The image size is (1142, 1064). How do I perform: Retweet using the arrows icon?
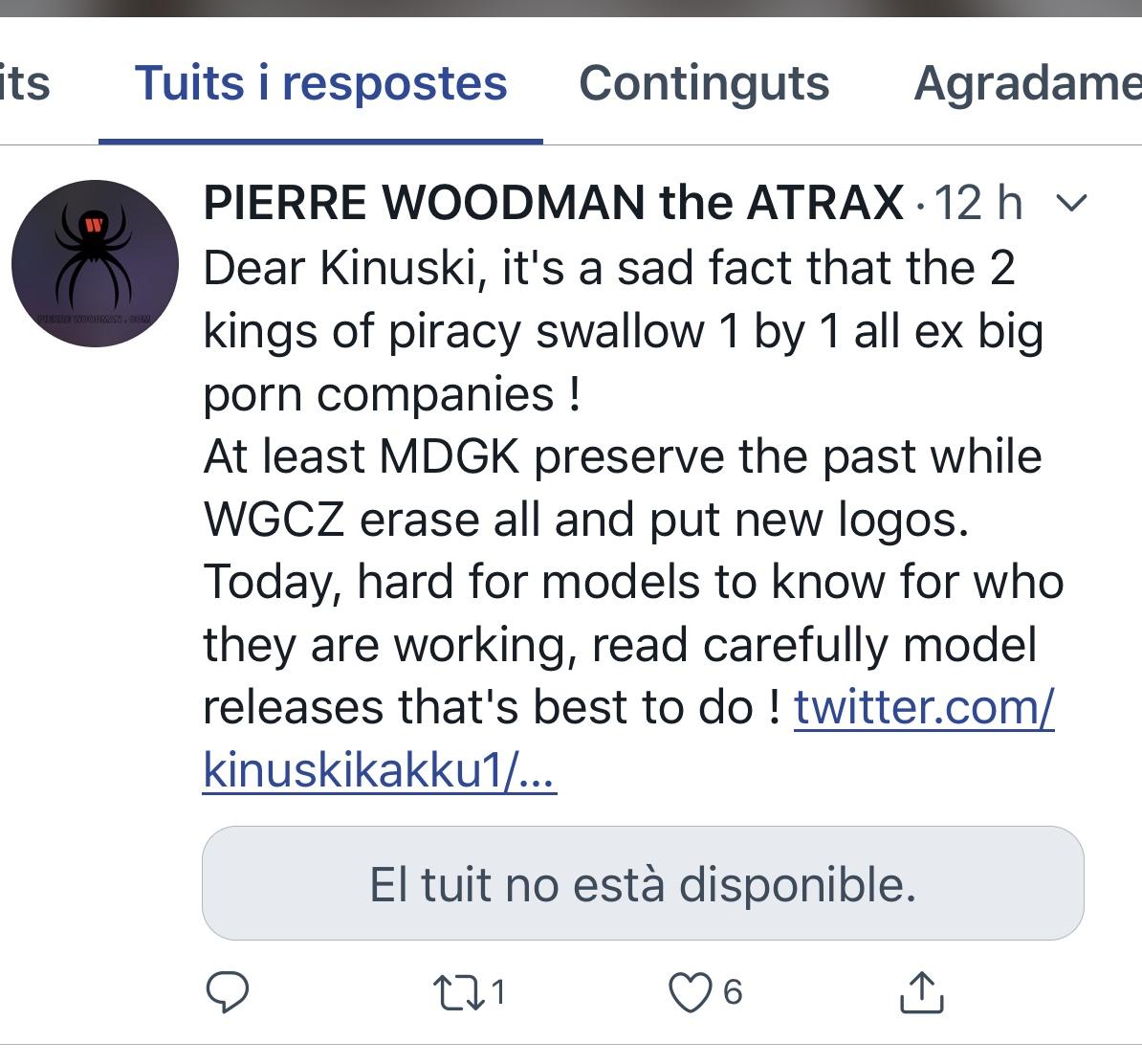pyautogui.click(x=459, y=992)
